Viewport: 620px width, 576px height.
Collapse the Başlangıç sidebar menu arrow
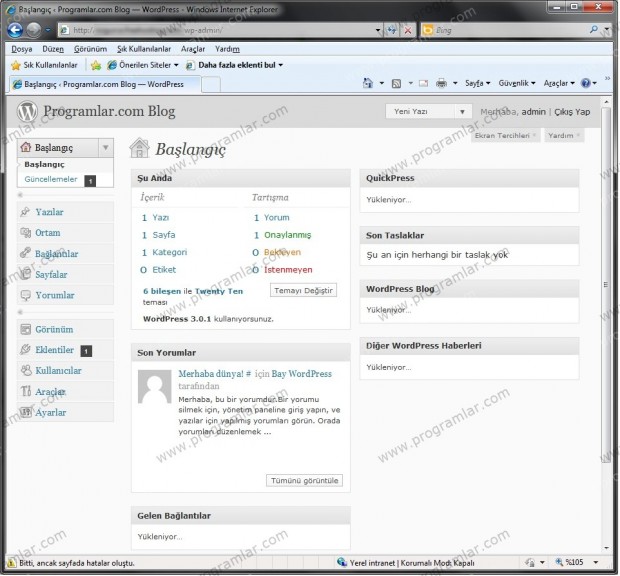[106, 147]
